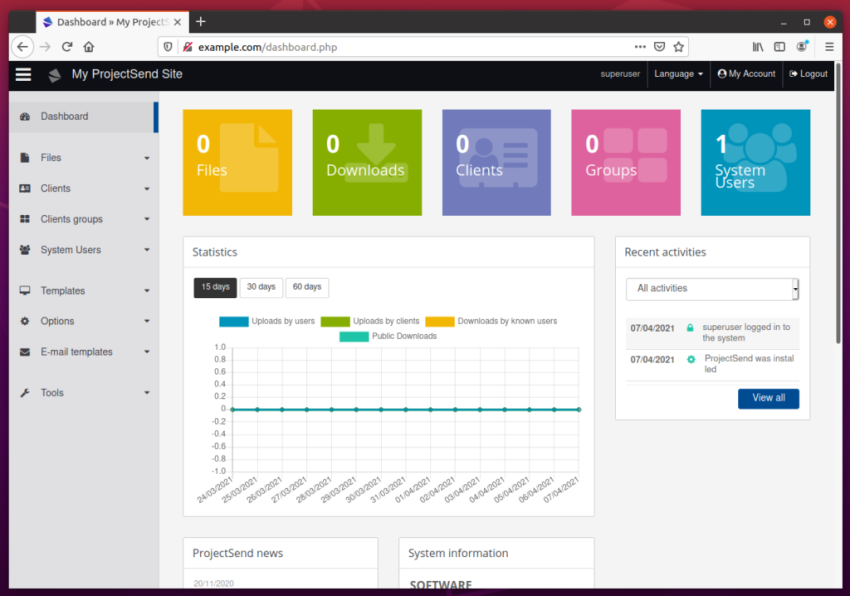Expand the Files sidebar submenu
The width and height of the screenshot is (850, 596).
coord(147,158)
